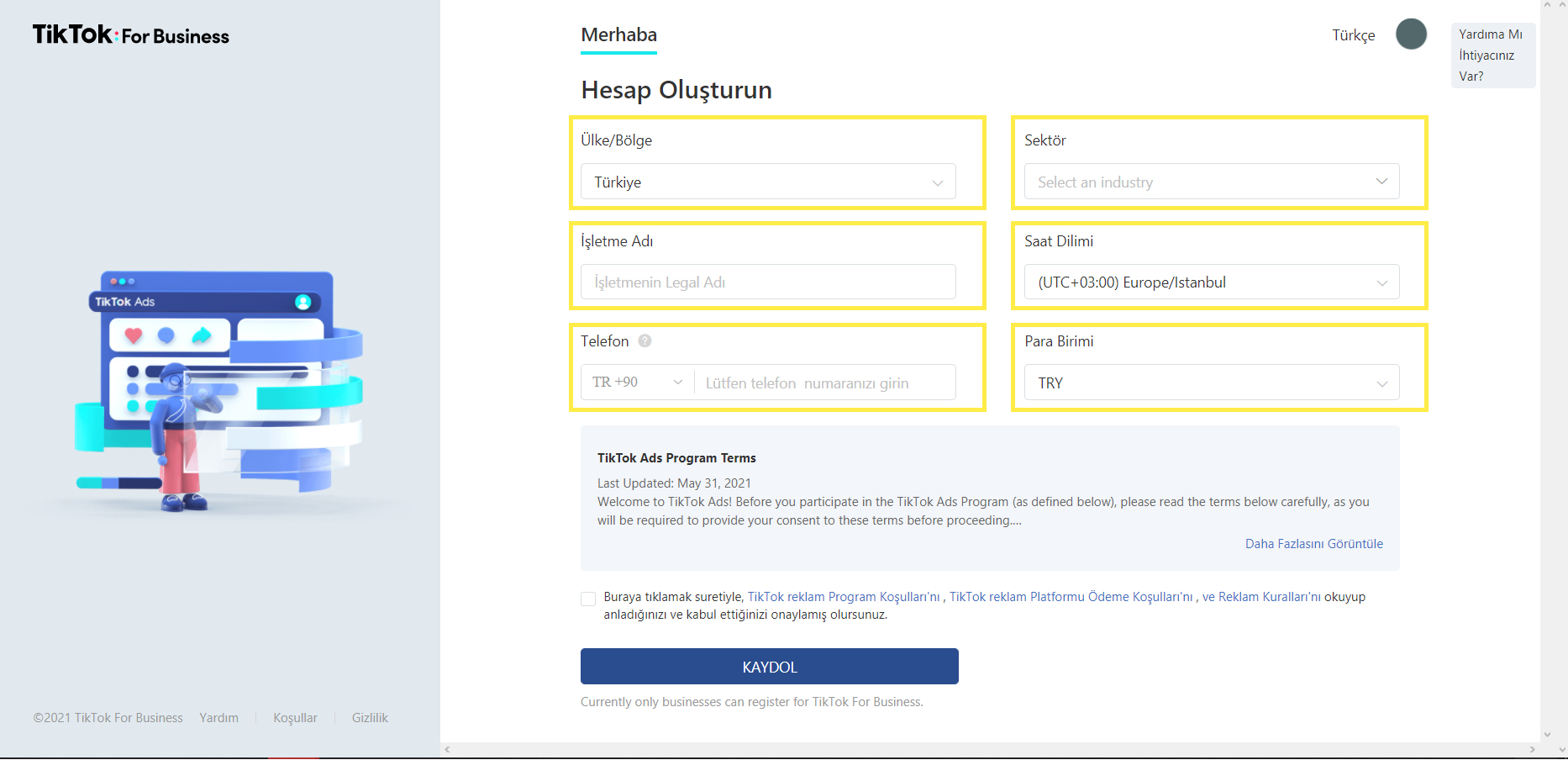Focus the phone number input field
The width and height of the screenshot is (1568, 760).
(x=825, y=383)
